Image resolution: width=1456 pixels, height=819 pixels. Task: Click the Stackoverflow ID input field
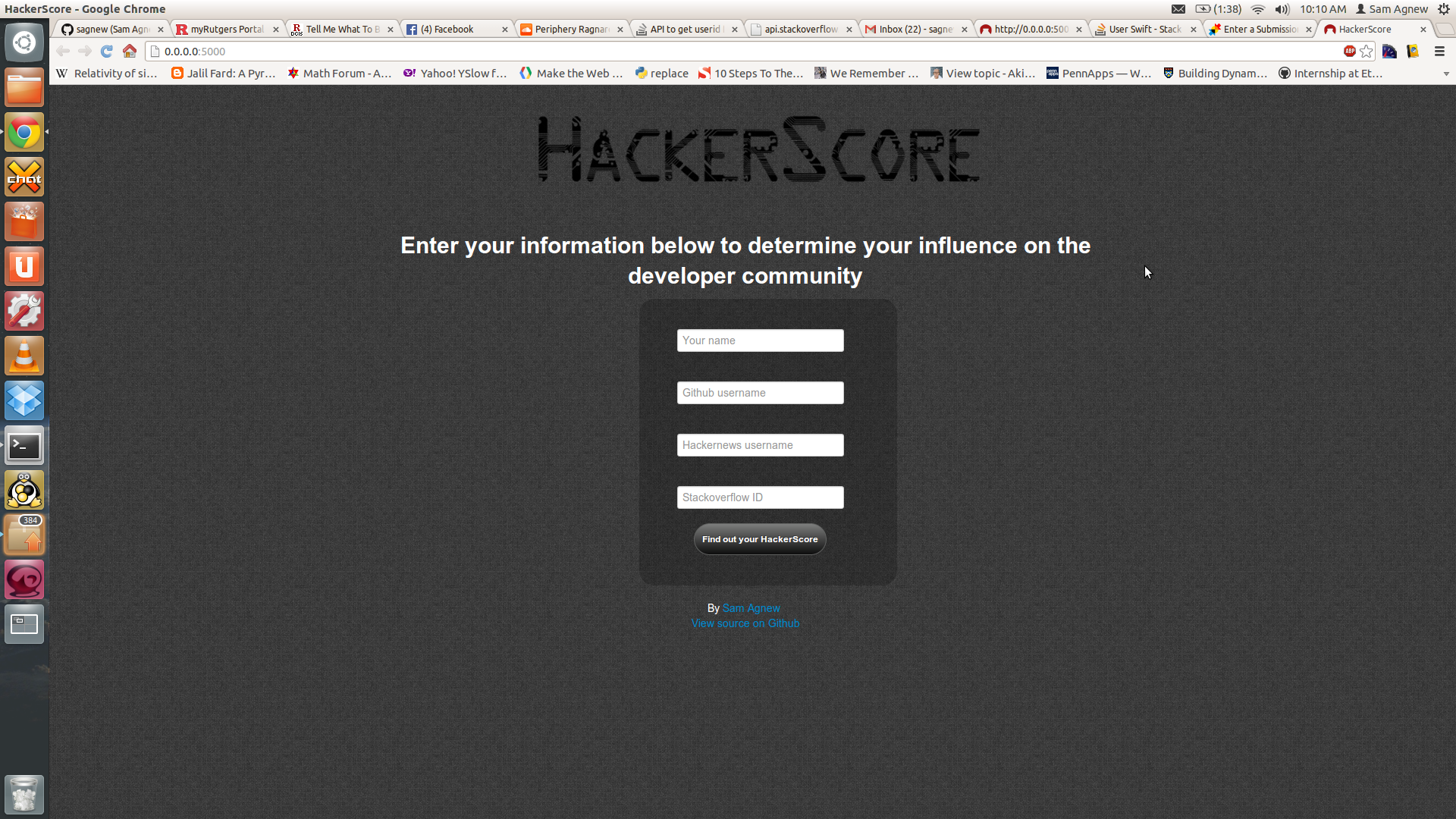760,497
